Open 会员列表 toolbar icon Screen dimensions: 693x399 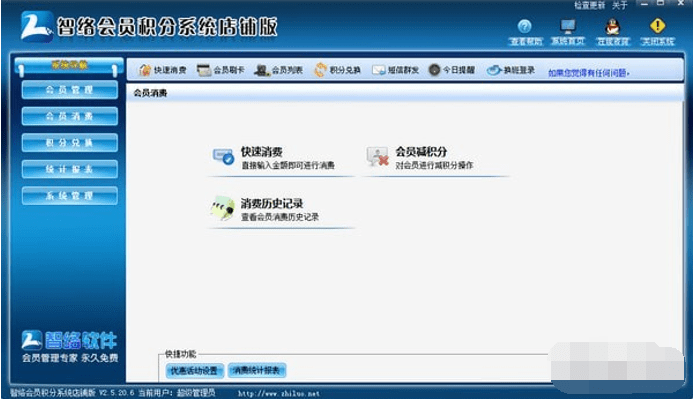tap(278, 70)
